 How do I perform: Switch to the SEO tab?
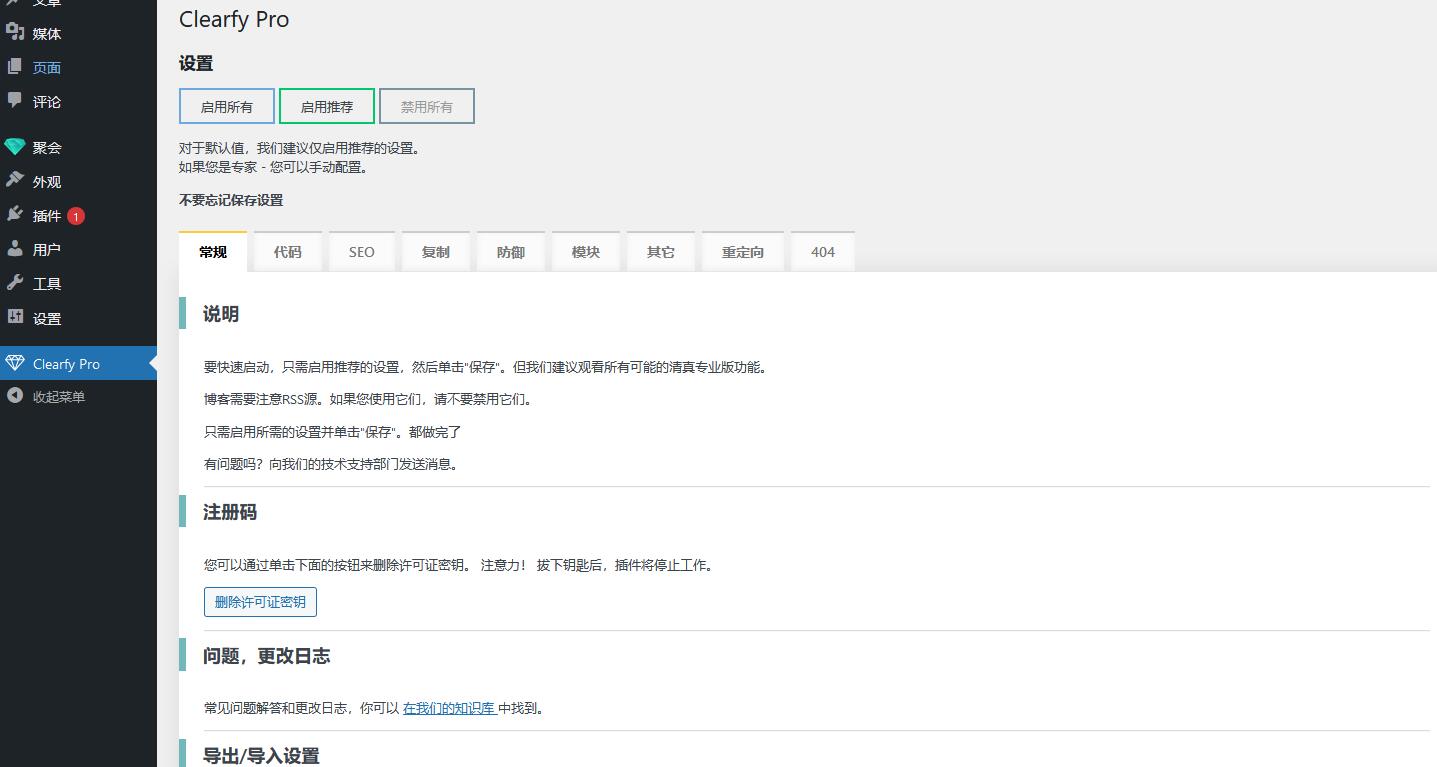click(361, 252)
